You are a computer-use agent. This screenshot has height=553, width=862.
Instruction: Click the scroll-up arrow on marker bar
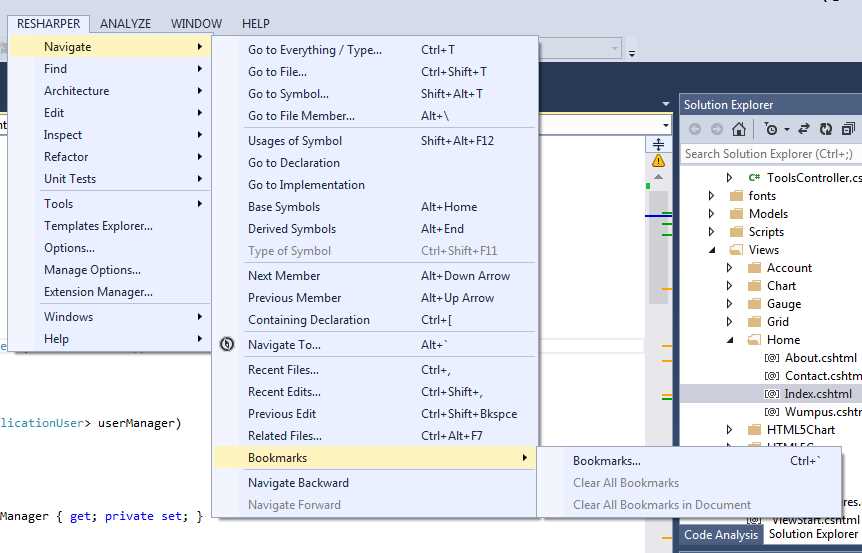point(658,177)
